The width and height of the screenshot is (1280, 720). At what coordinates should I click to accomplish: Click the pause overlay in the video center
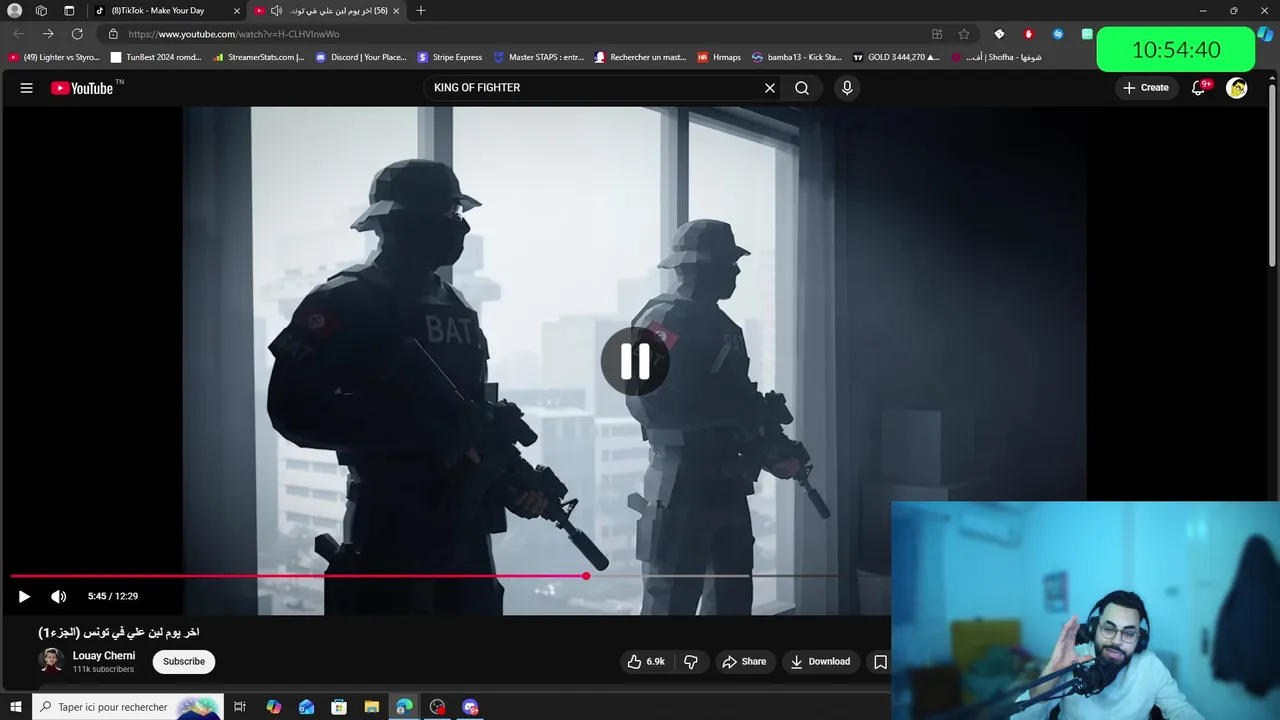[x=635, y=362]
